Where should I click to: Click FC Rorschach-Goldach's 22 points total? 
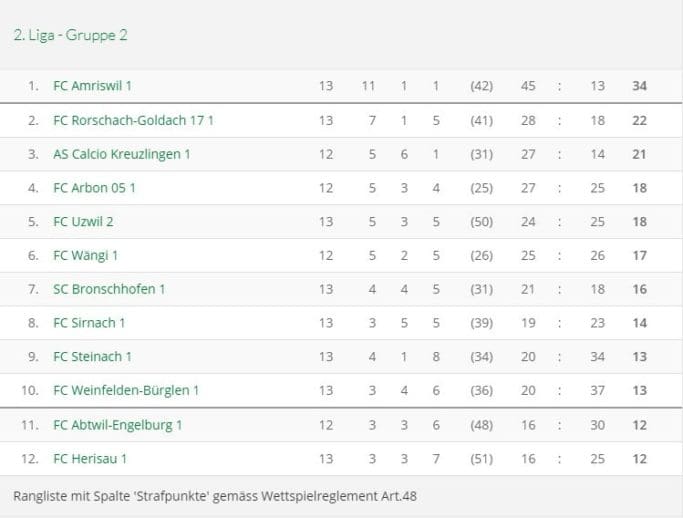tap(640, 120)
